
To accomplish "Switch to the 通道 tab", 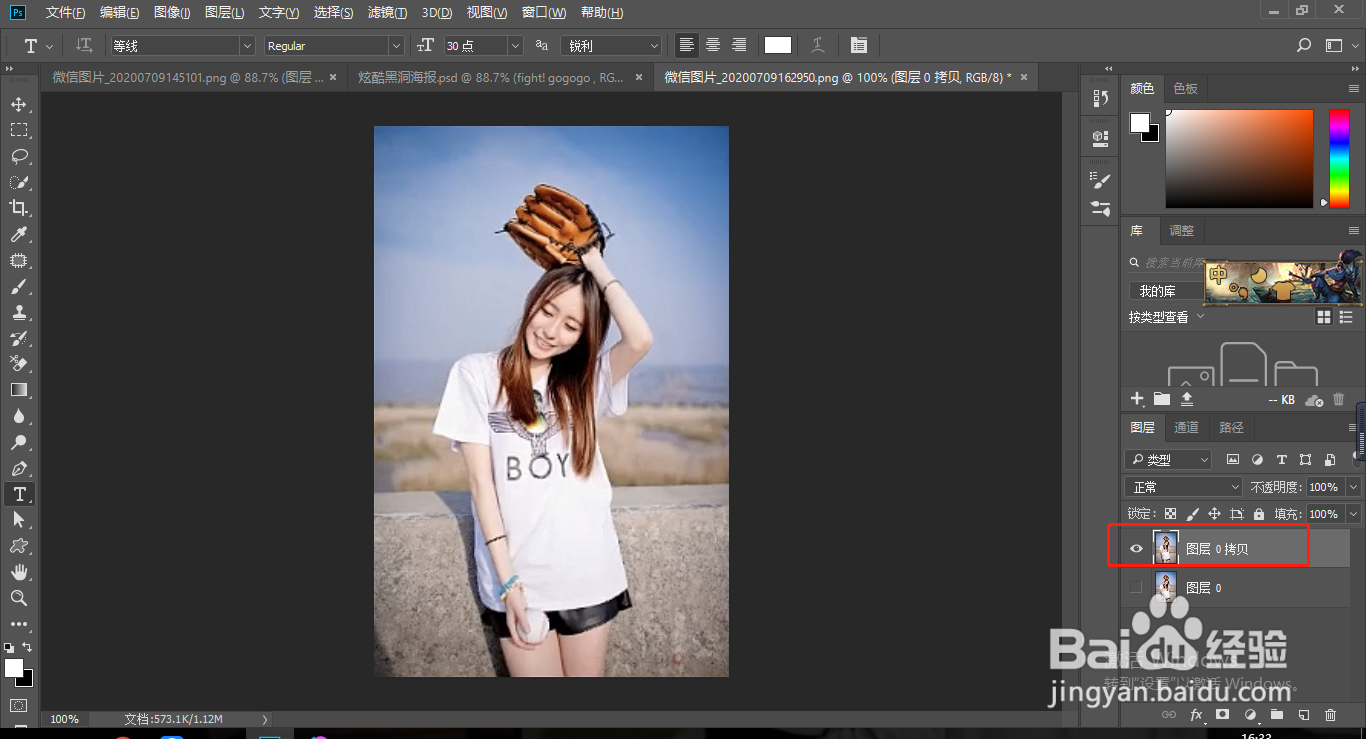I will pos(1186,427).
